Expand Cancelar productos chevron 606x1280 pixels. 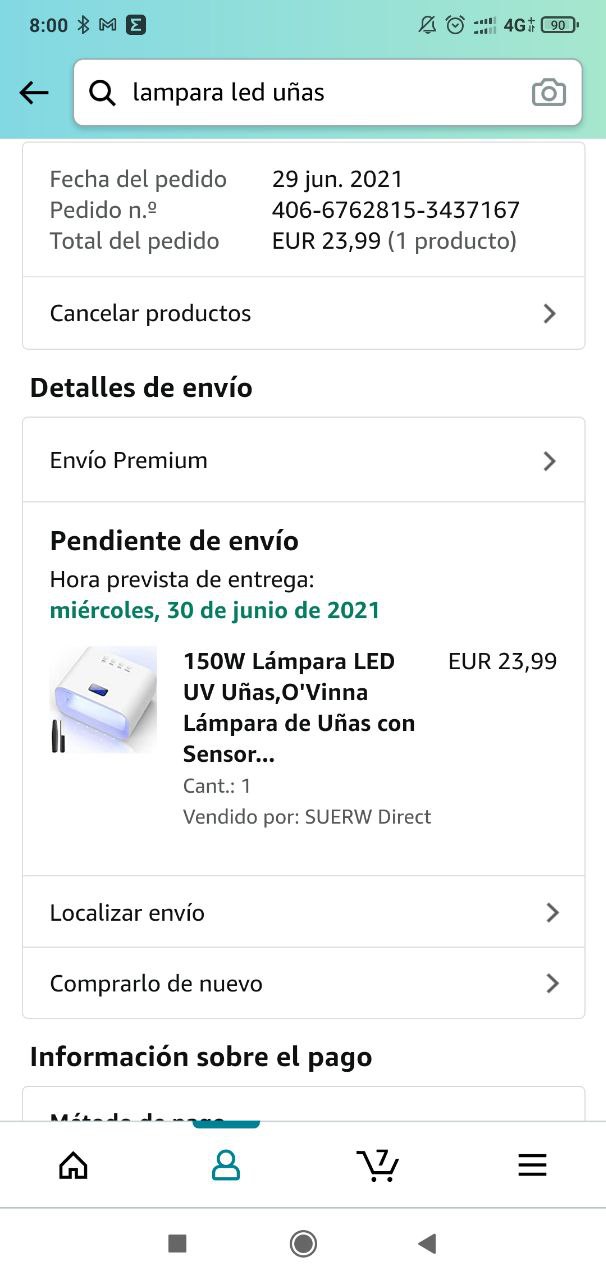pyautogui.click(x=549, y=313)
